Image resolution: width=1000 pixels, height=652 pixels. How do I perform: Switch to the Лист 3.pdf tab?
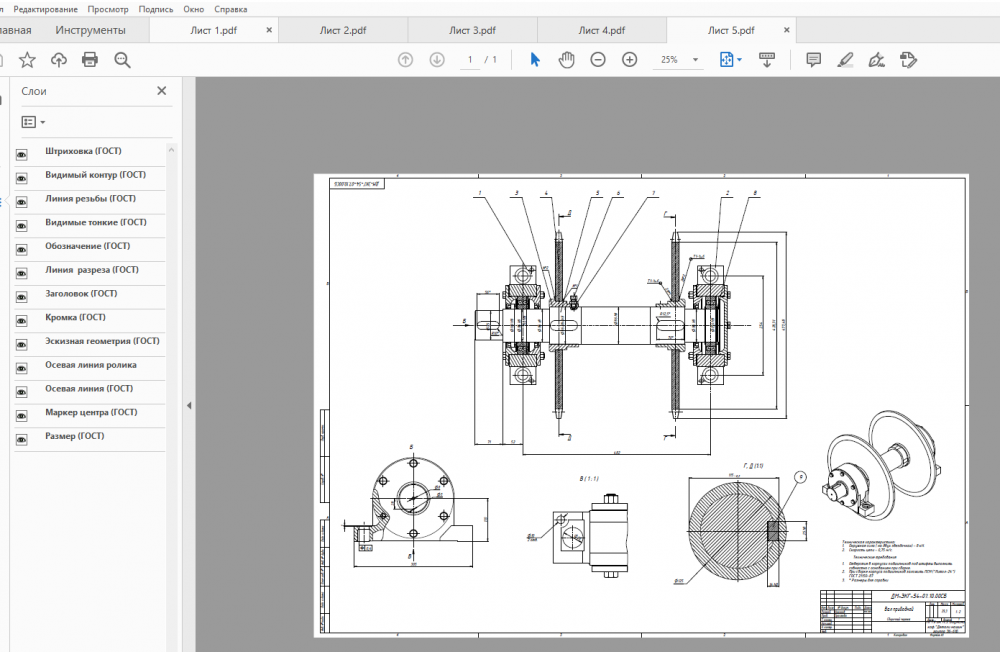472,30
